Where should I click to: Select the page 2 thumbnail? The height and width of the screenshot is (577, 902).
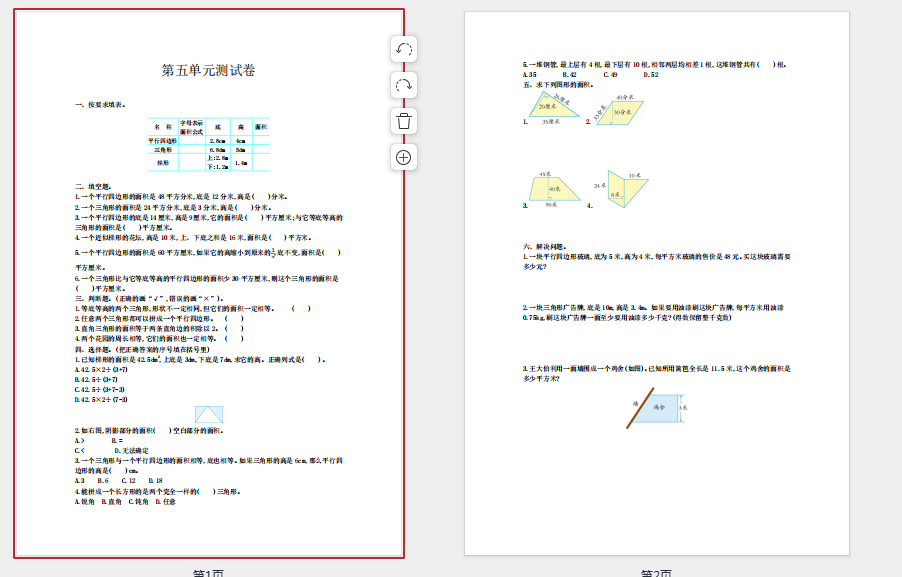click(656, 283)
